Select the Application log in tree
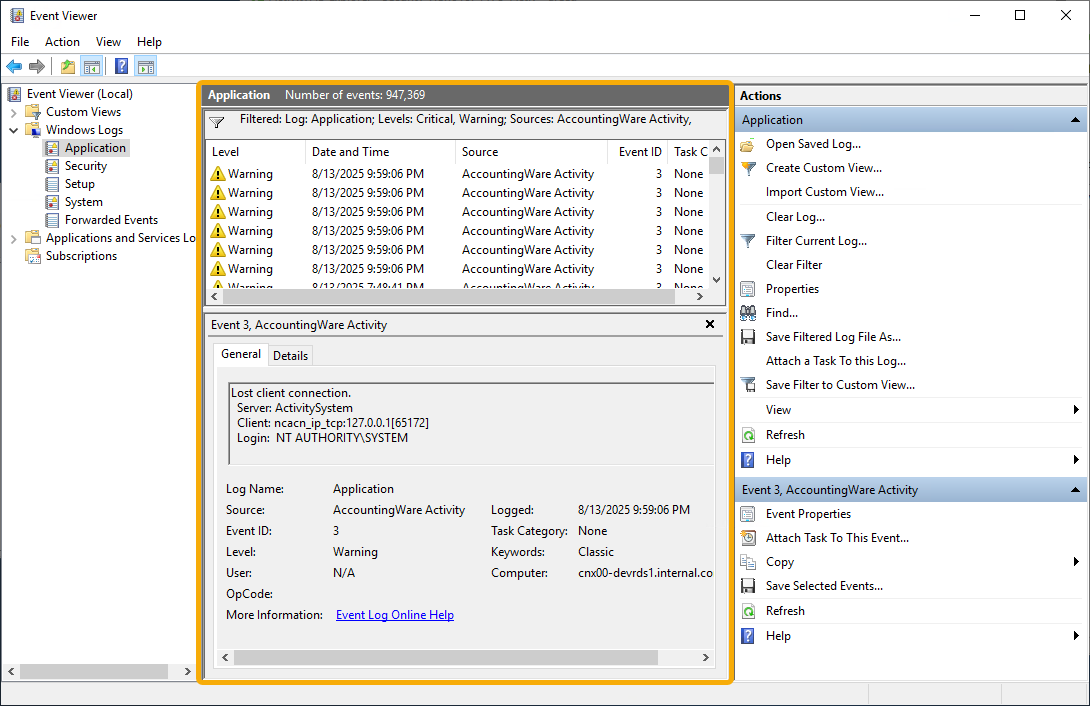1090x706 pixels. pos(95,148)
